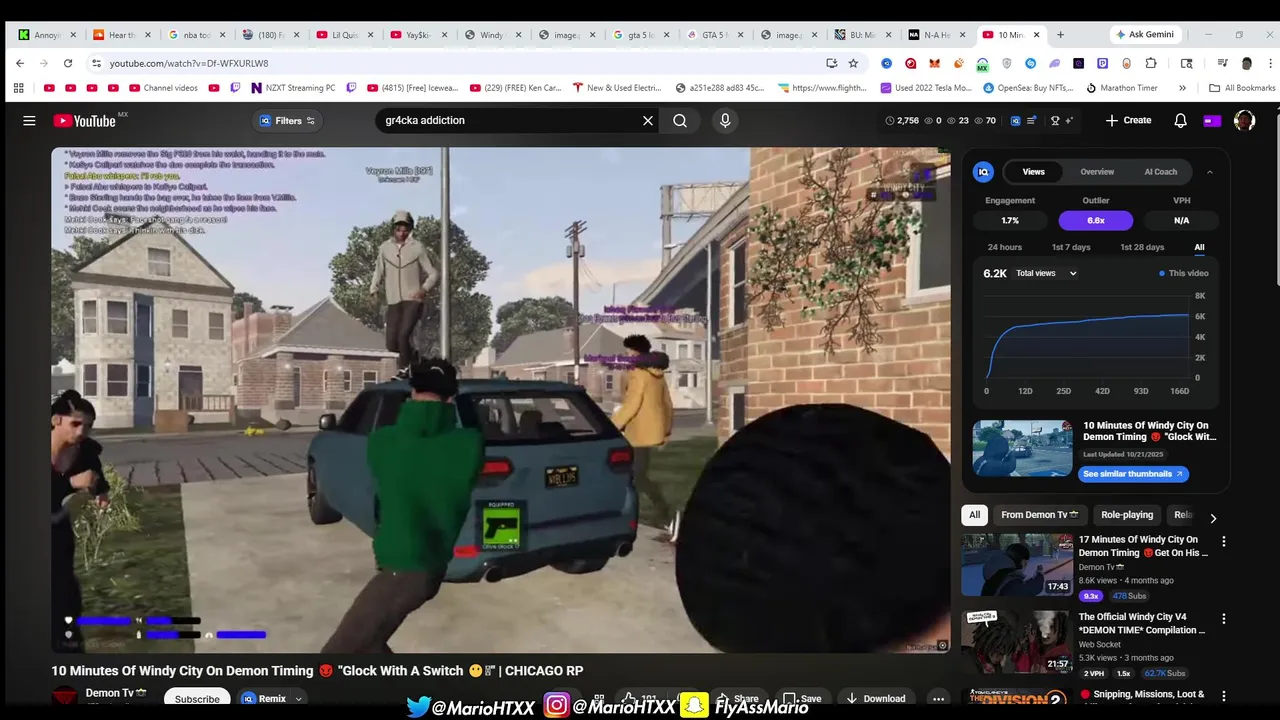
Task: Open a new browser tab
Action: click(x=1060, y=35)
